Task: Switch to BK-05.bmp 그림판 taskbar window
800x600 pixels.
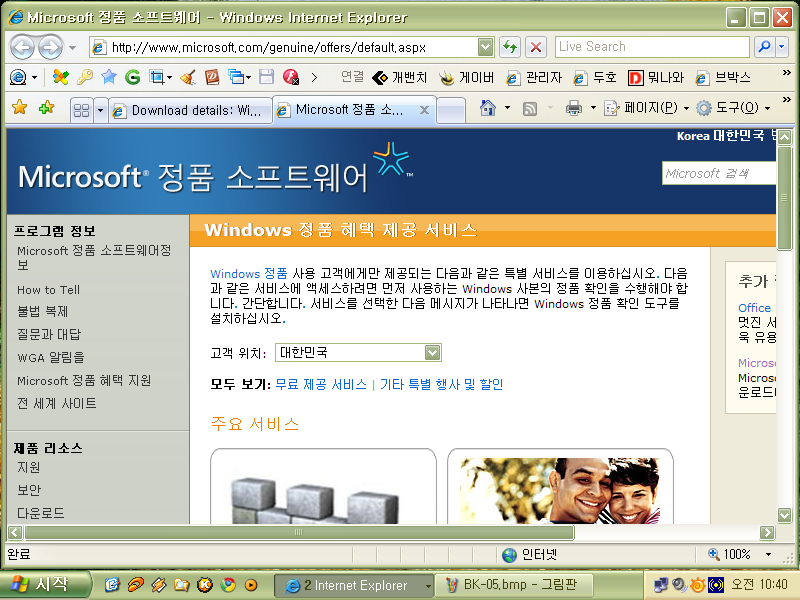Action: pyautogui.click(x=514, y=585)
